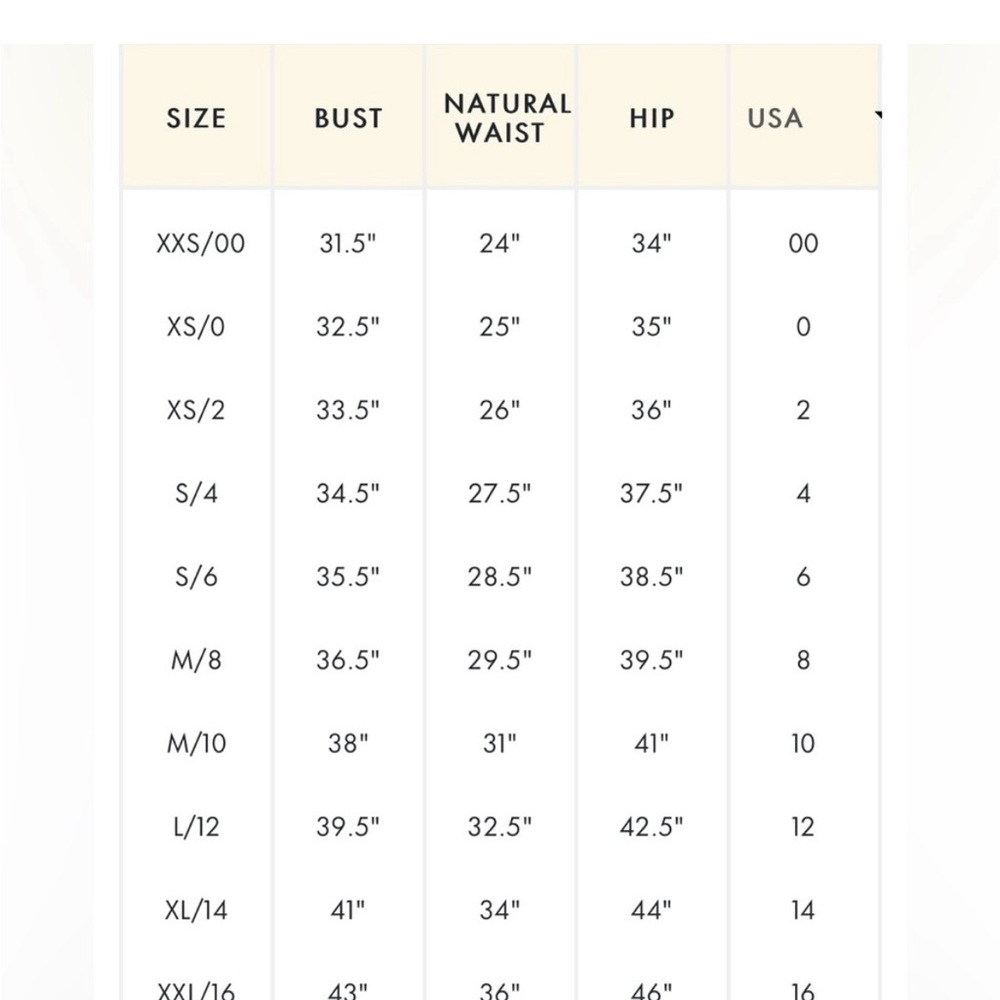Click the 27.5" natural waist cell
Screen dimensions: 1000x1000
[499, 494]
